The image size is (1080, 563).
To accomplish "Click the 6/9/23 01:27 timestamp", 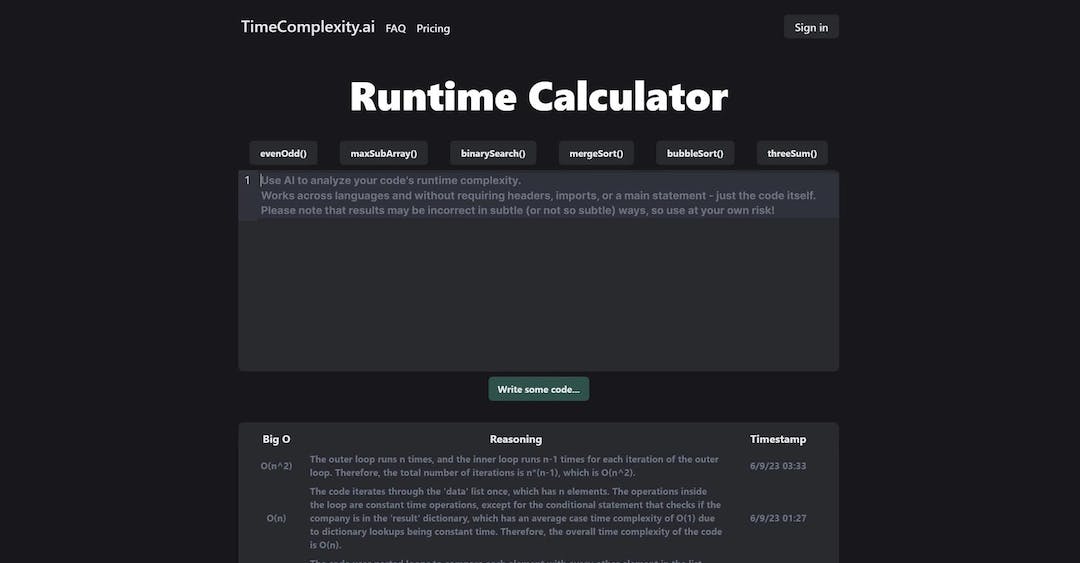I will tap(778, 518).
